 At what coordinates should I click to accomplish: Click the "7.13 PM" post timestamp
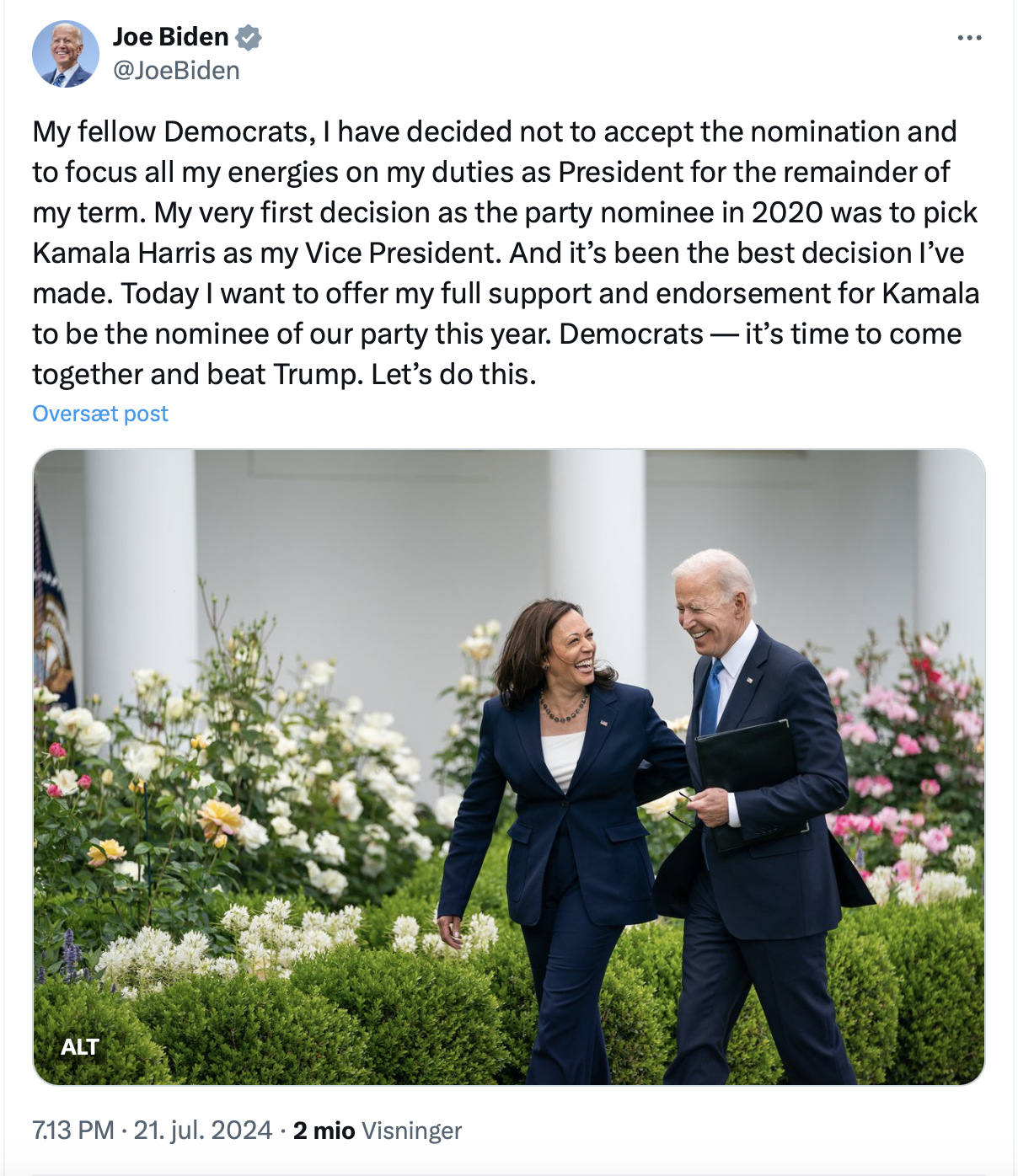point(72,1130)
